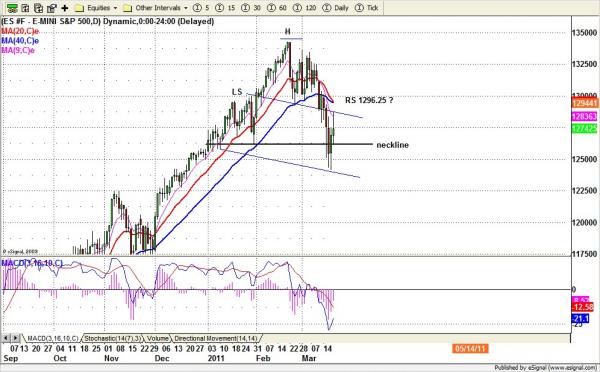Select the 15 minute interval icon
This screenshot has height=372, width=600.
click(x=225, y=8)
